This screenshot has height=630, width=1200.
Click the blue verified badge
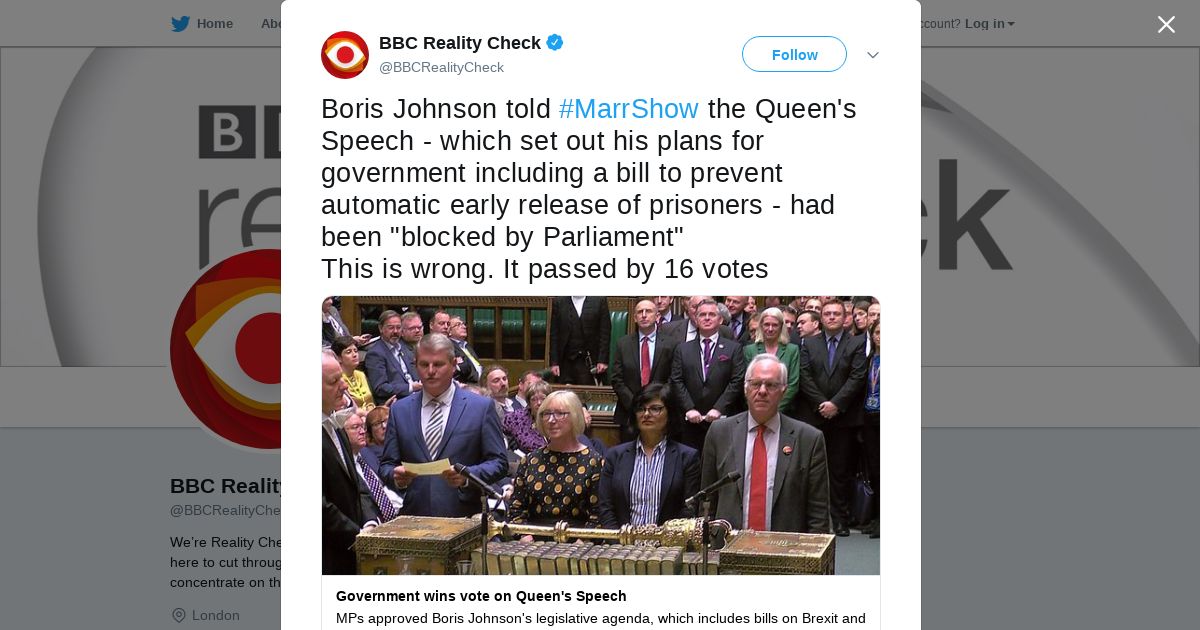tap(555, 43)
